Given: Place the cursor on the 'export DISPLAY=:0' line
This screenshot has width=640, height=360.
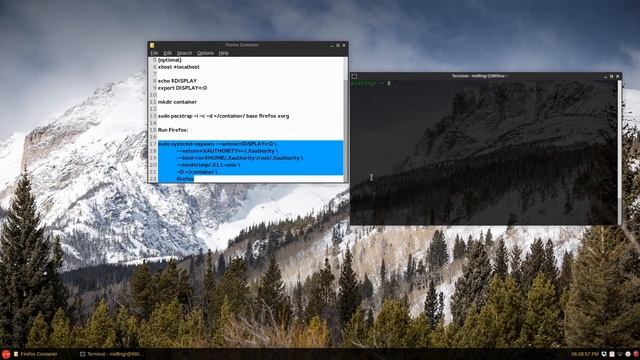Looking at the screenshot, I should pos(182,88).
